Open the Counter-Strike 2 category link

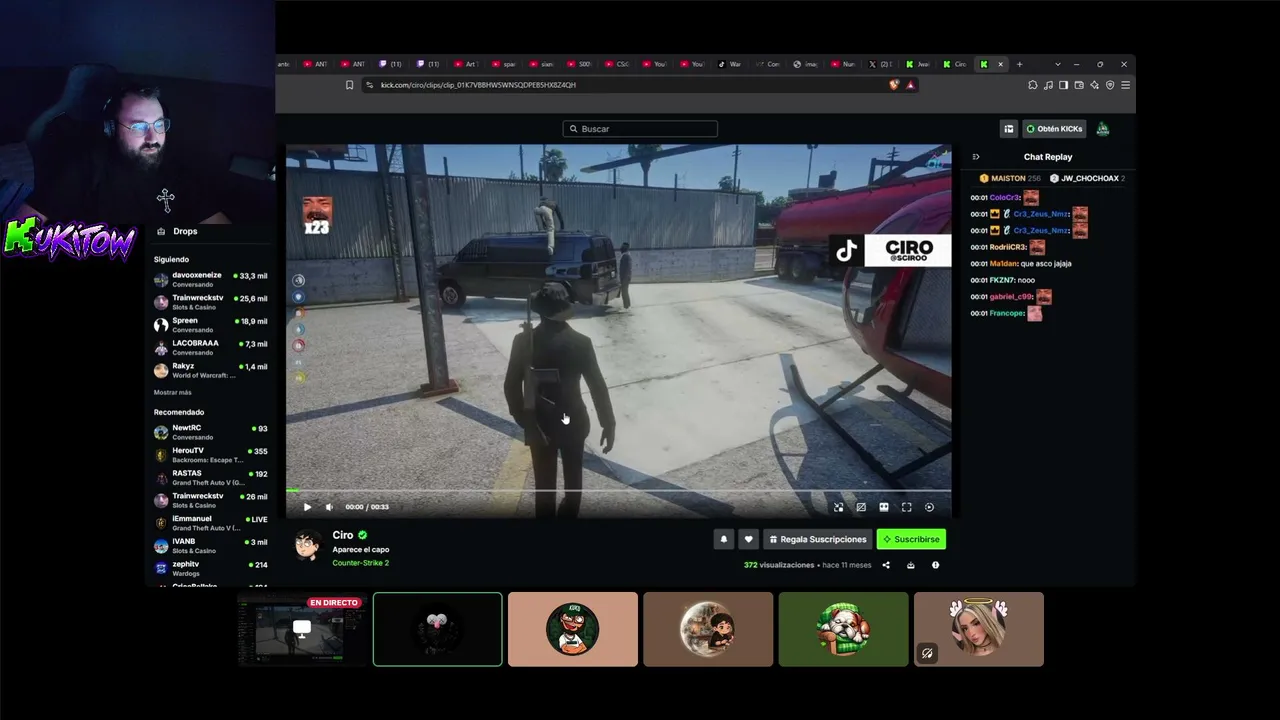[x=360, y=563]
